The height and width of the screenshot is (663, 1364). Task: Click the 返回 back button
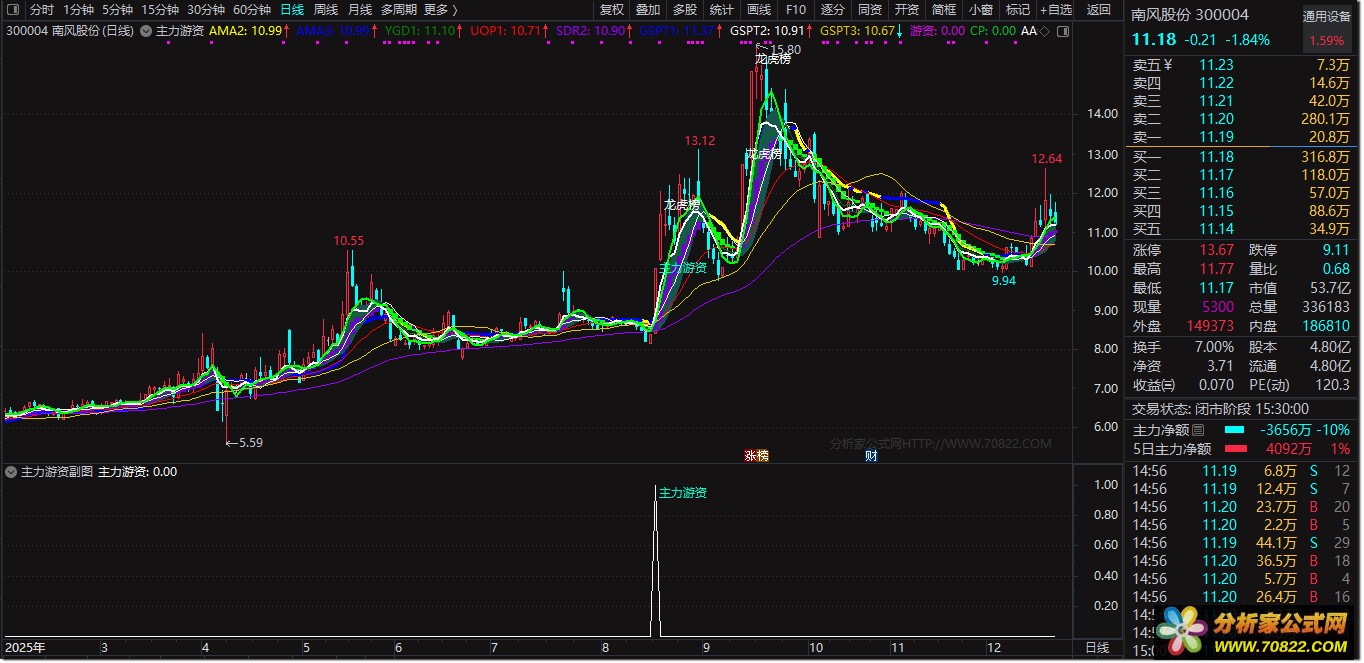coord(1098,10)
